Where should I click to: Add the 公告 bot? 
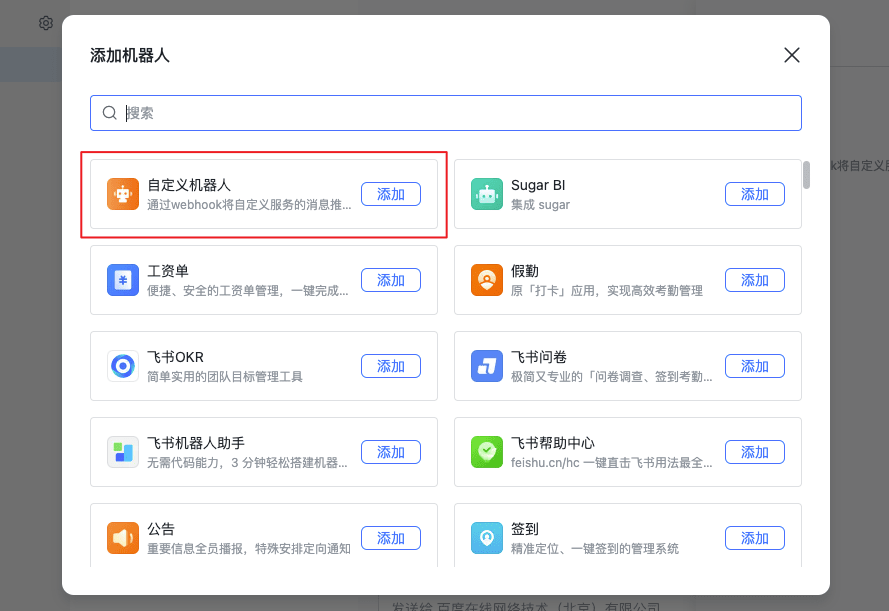tap(391, 538)
